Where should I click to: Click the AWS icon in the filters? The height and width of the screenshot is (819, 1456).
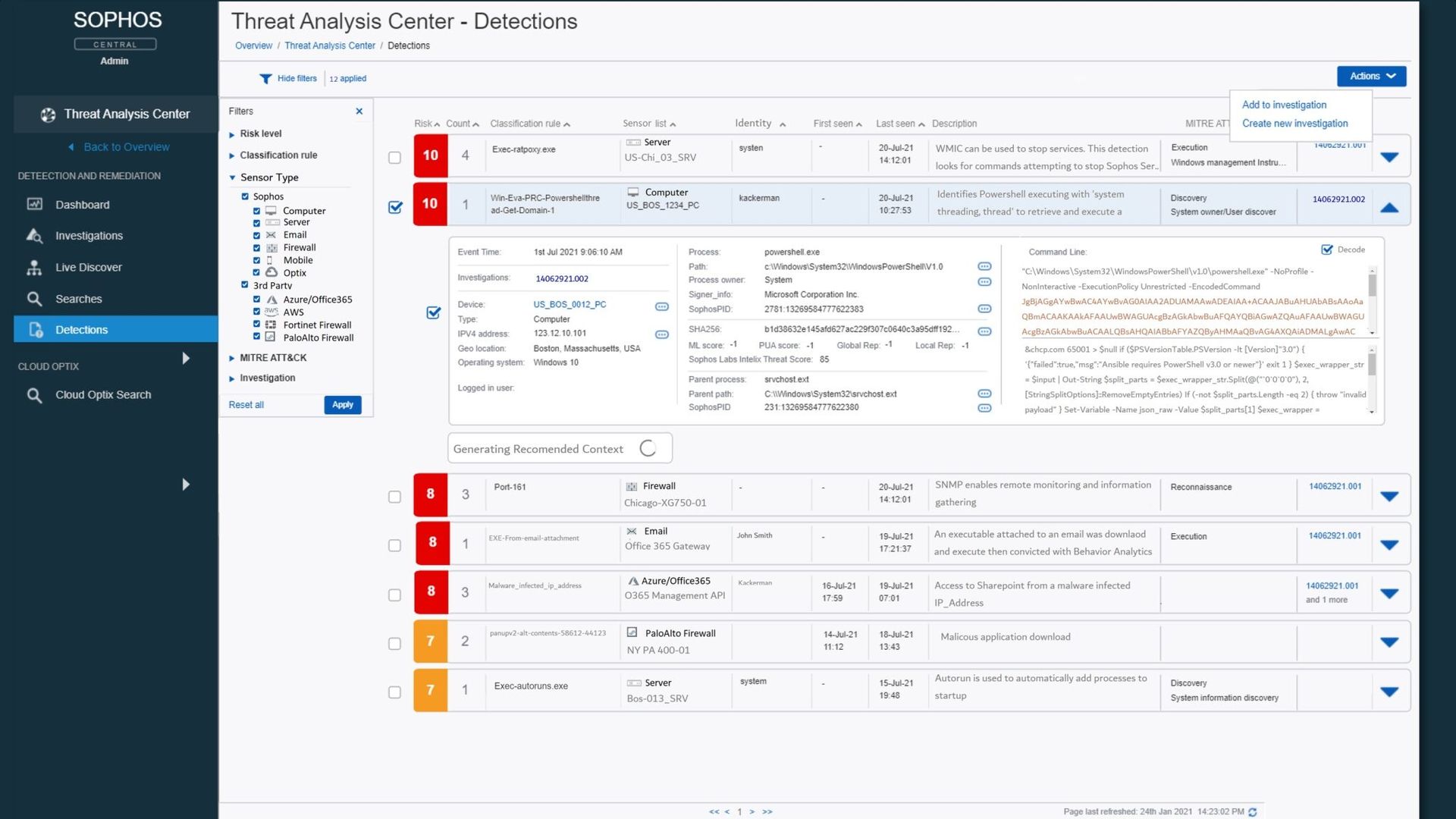271,312
